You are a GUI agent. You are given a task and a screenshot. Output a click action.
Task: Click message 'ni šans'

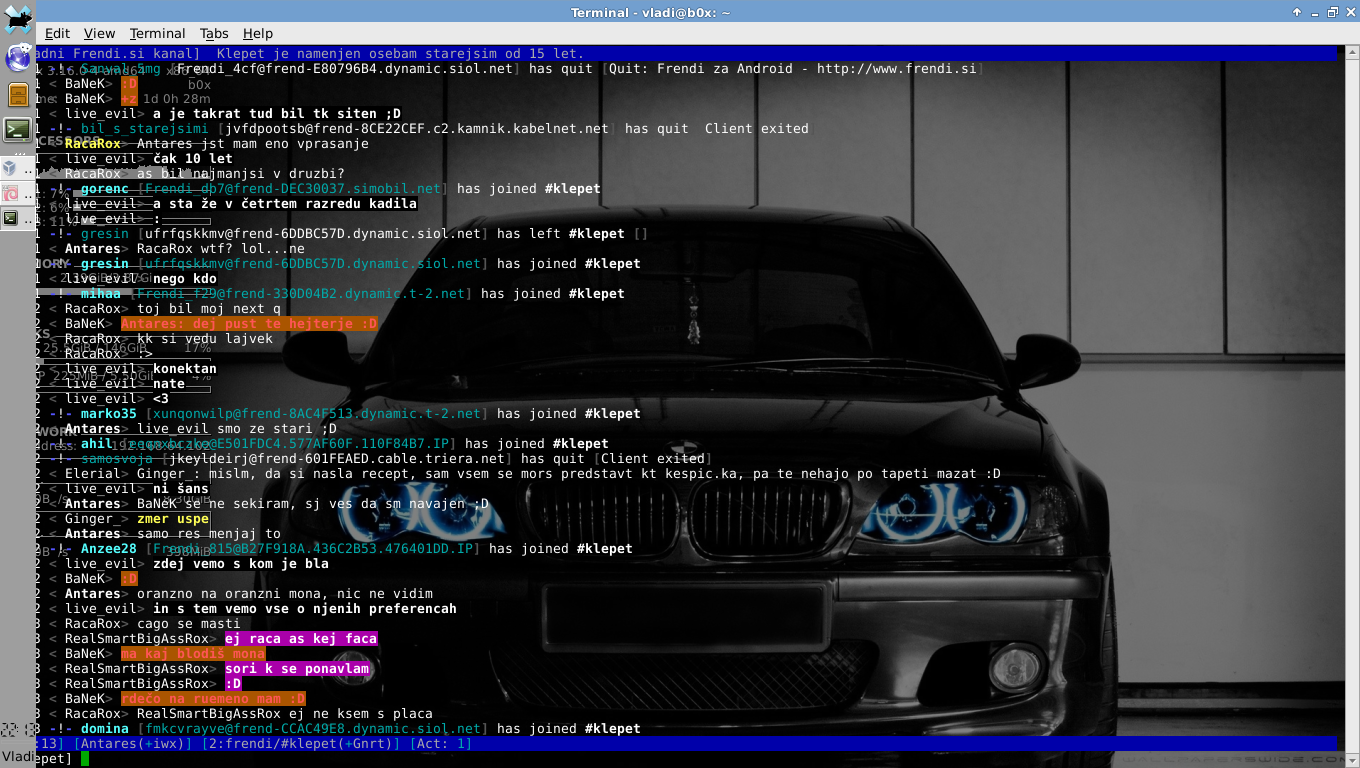click(181, 489)
